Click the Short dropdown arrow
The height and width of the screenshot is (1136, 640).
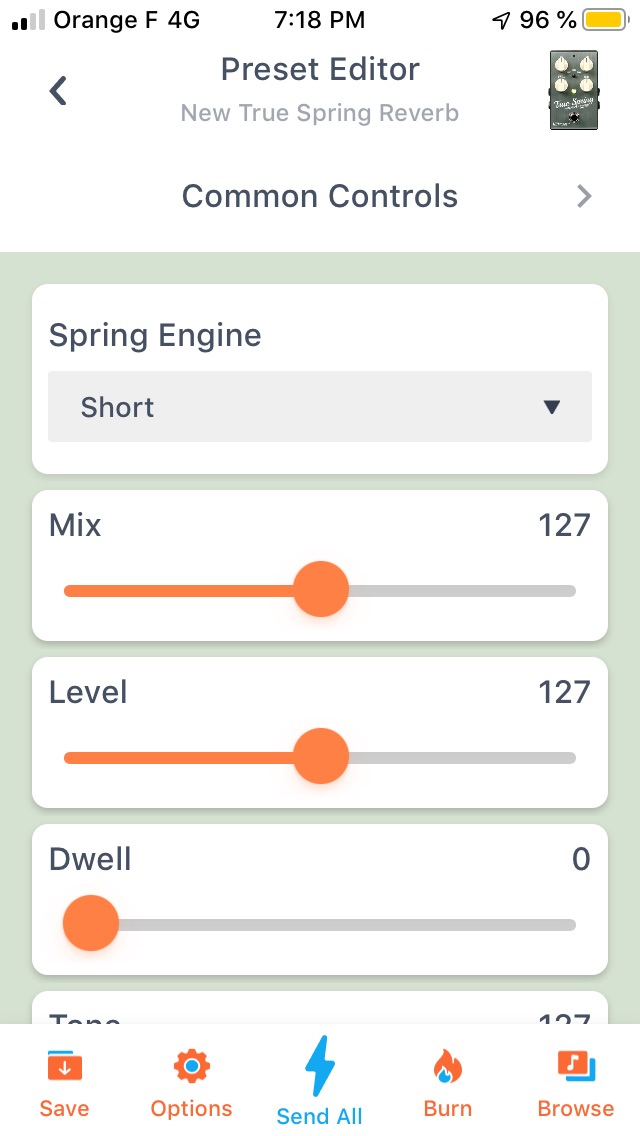551,407
